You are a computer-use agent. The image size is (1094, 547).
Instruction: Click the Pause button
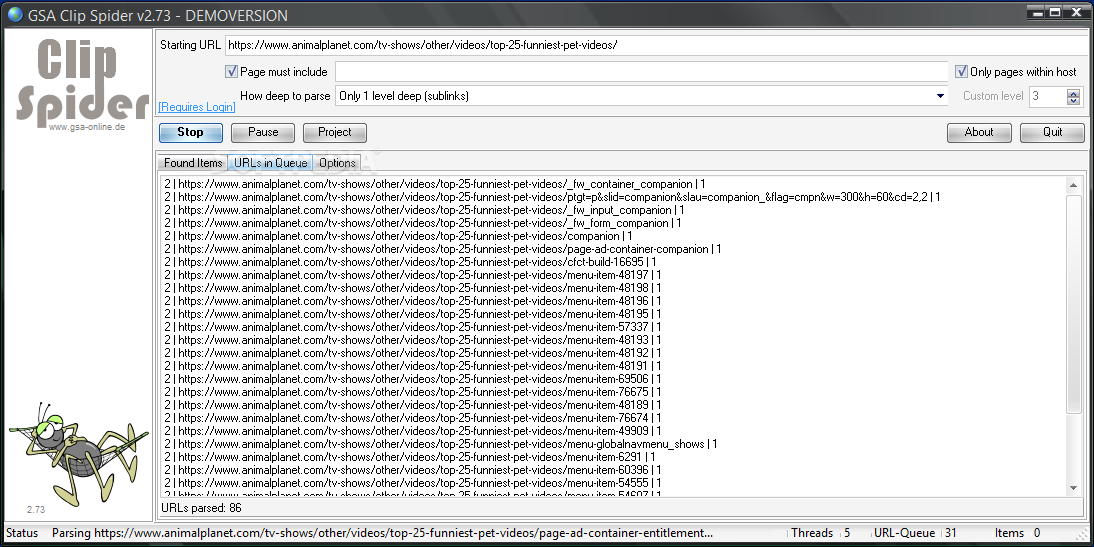click(263, 133)
